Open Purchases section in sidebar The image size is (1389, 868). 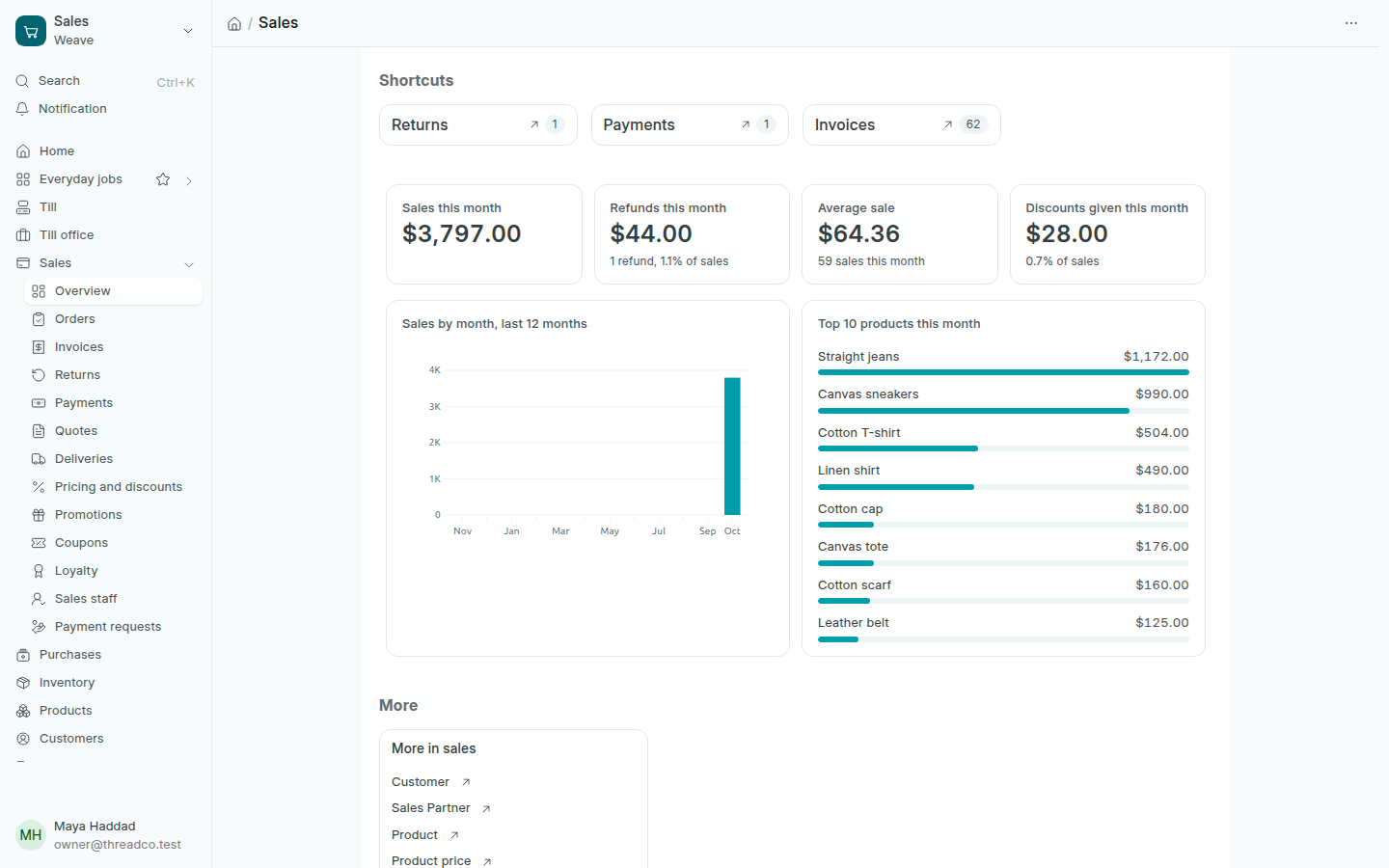click(106, 655)
